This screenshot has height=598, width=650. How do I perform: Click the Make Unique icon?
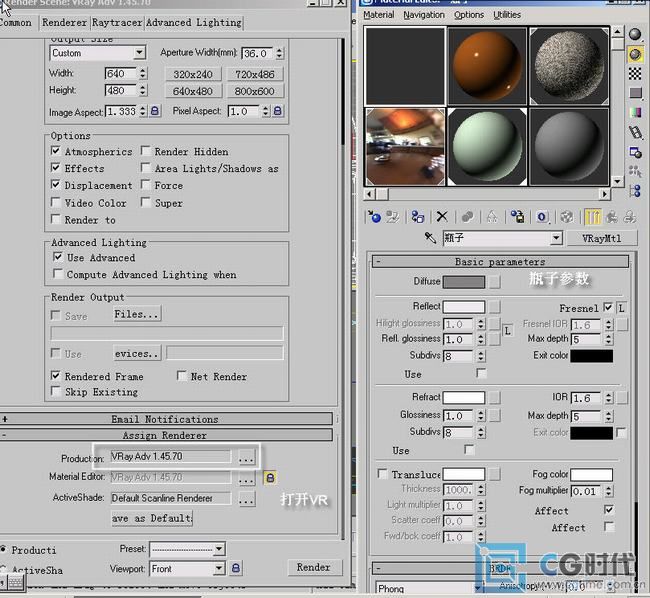[492, 217]
